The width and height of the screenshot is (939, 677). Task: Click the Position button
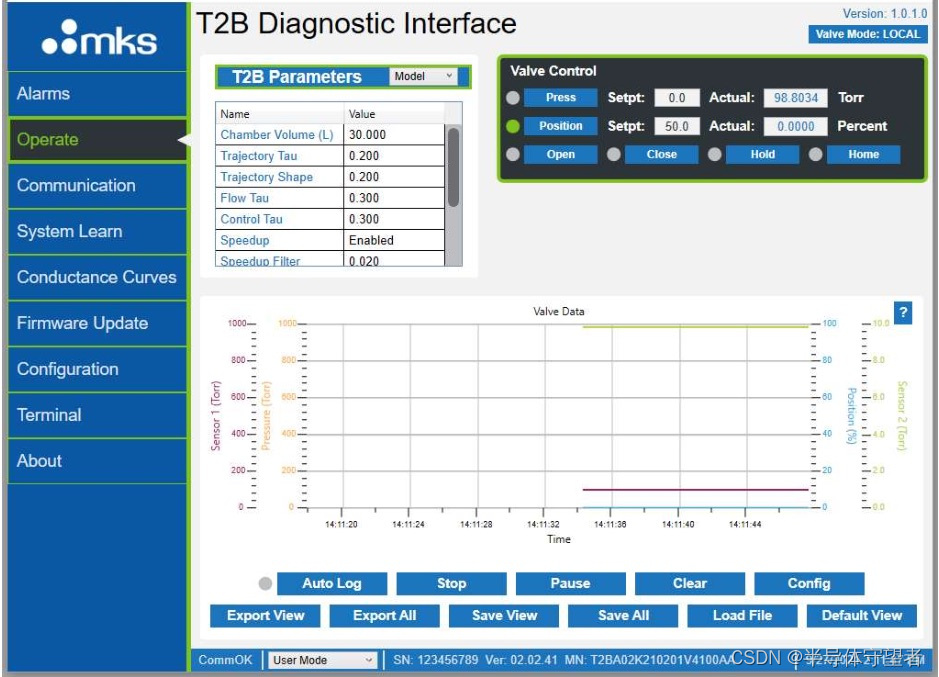click(x=561, y=126)
